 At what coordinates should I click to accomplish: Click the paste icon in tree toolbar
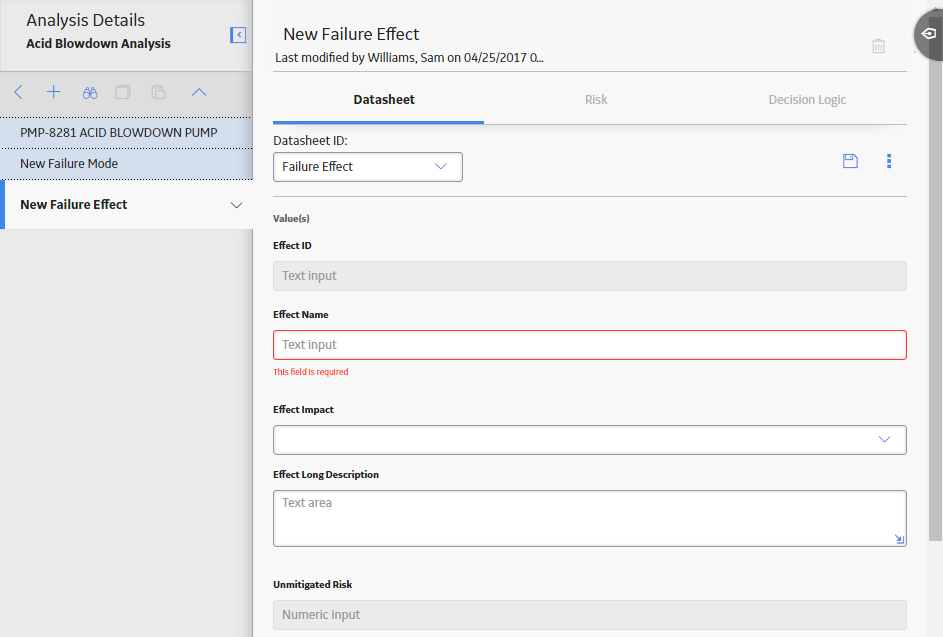158,92
